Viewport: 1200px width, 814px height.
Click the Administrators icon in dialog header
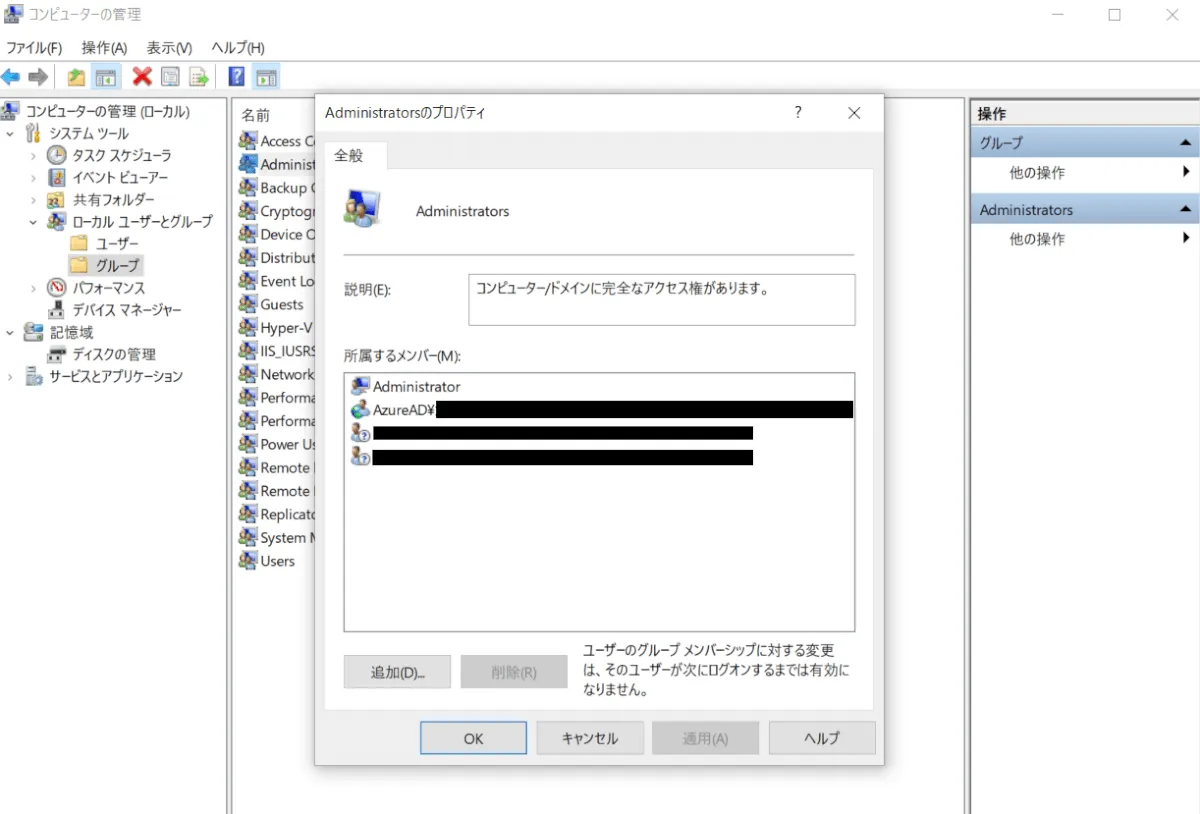point(361,207)
